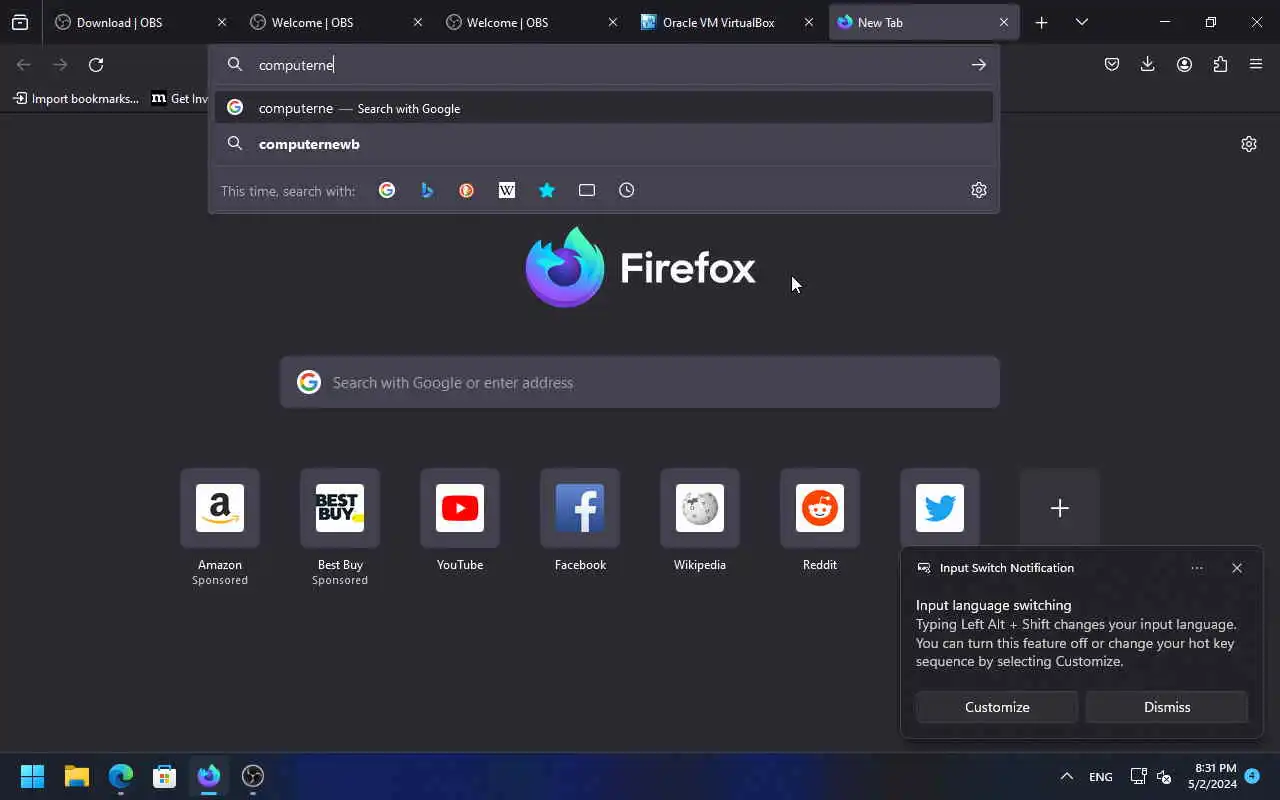The height and width of the screenshot is (800, 1280).
Task: Show hidden system tray icons chevron
Action: [x=1067, y=776]
